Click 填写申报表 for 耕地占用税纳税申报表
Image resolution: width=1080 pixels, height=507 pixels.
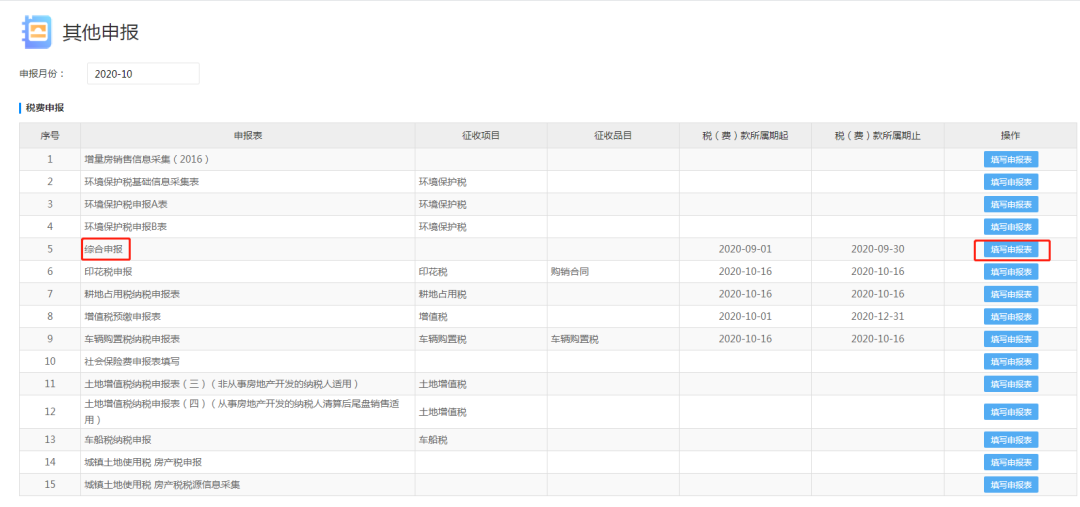coord(1010,294)
